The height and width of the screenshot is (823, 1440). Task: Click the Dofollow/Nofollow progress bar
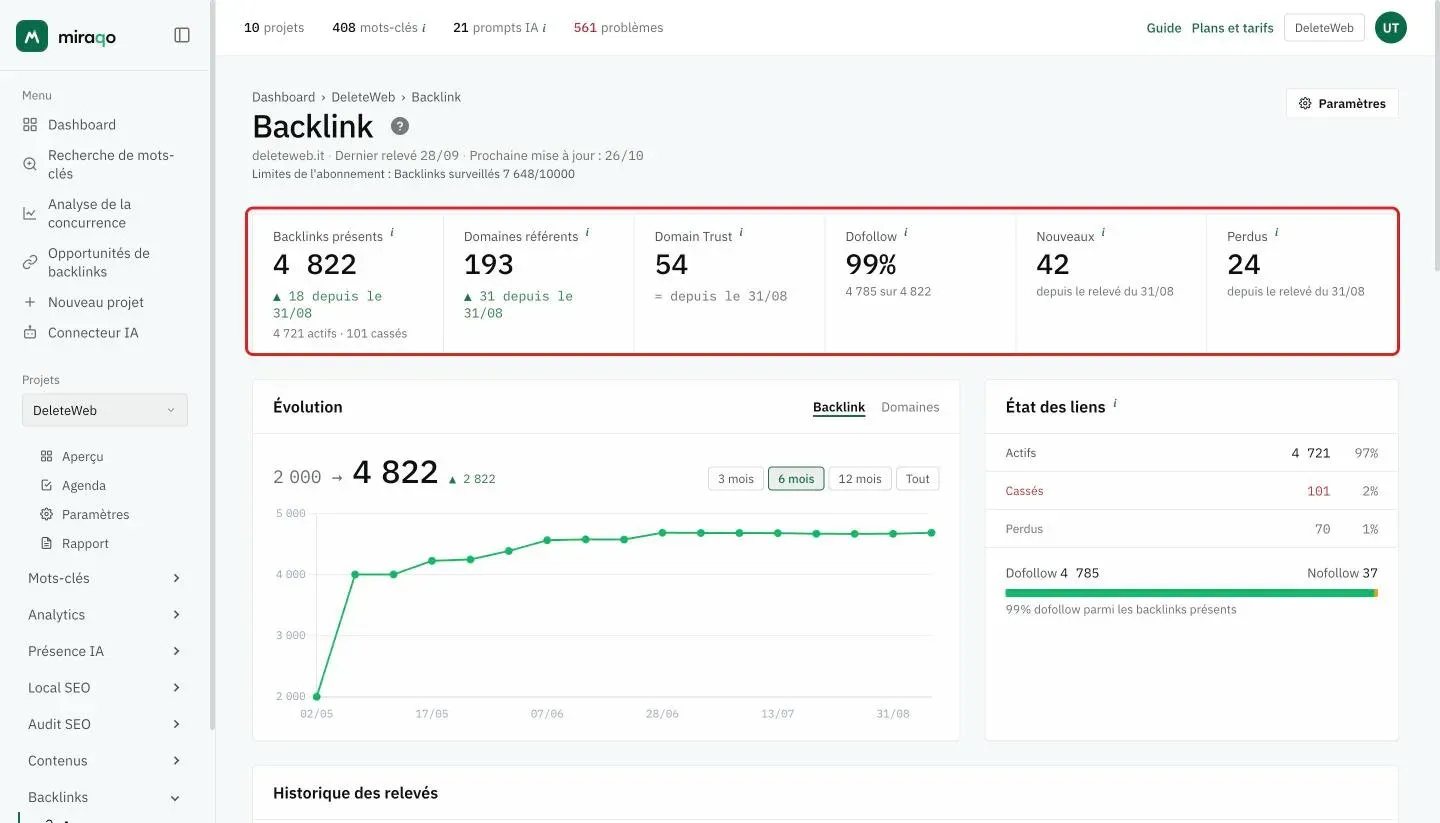coord(1192,593)
